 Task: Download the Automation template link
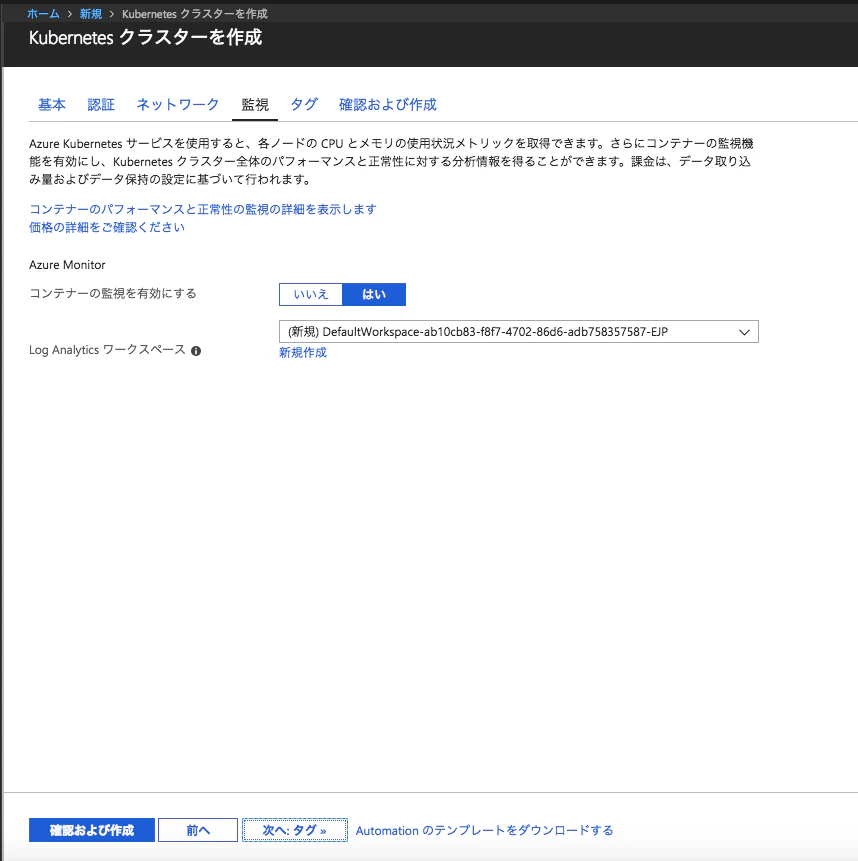click(x=484, y=831)
